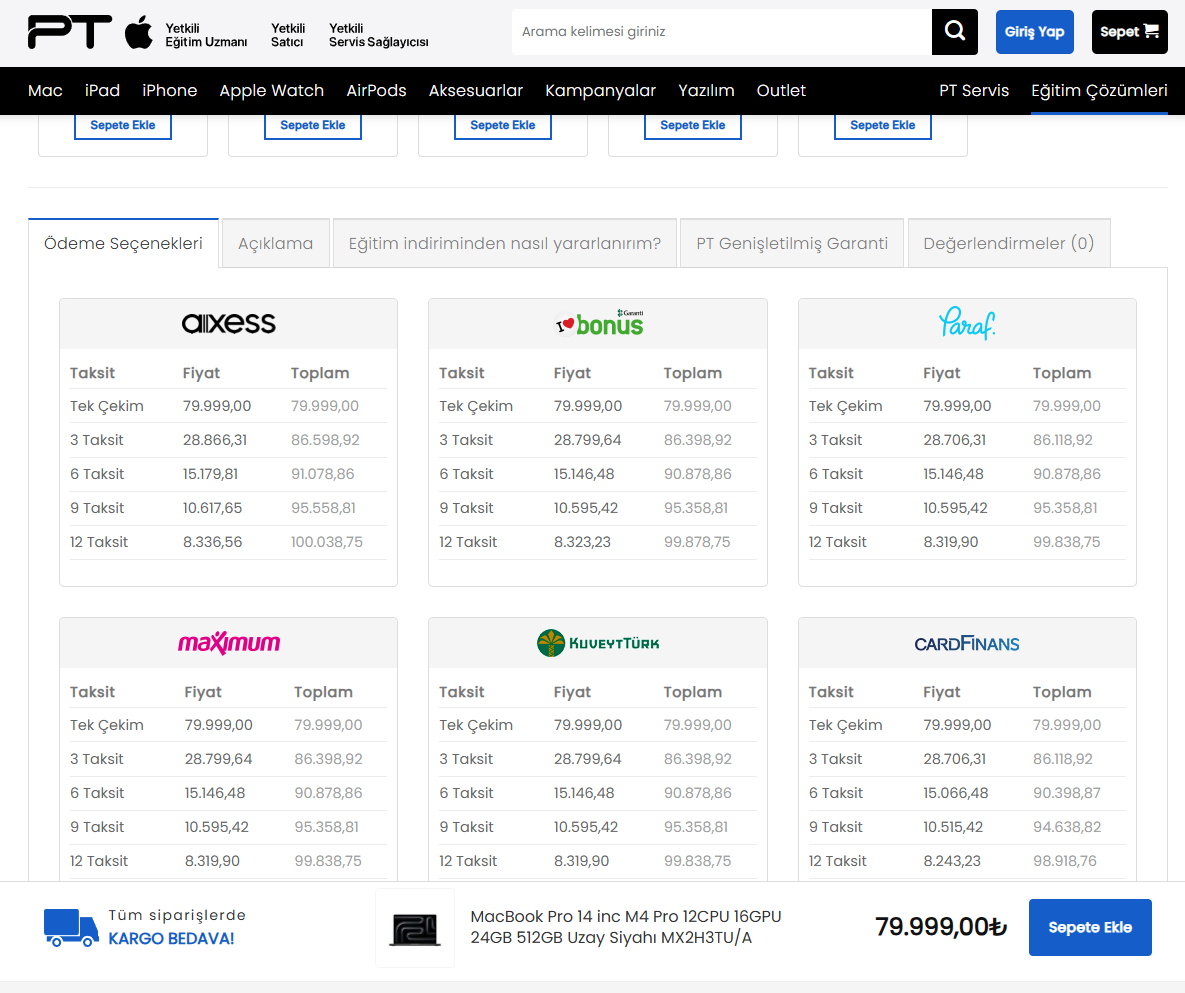
Task: Click the Maximum card logo
Action: (x=228, y=643)
